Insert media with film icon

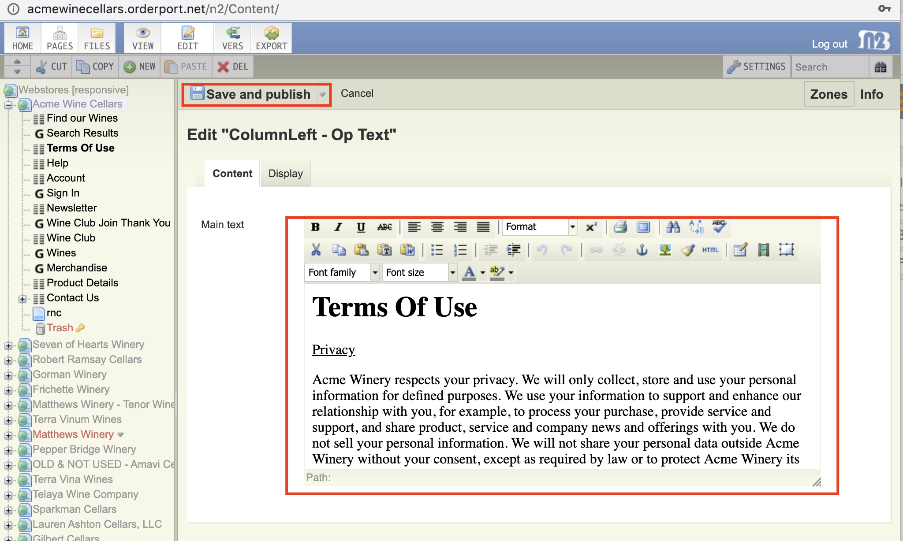[764, 249]
